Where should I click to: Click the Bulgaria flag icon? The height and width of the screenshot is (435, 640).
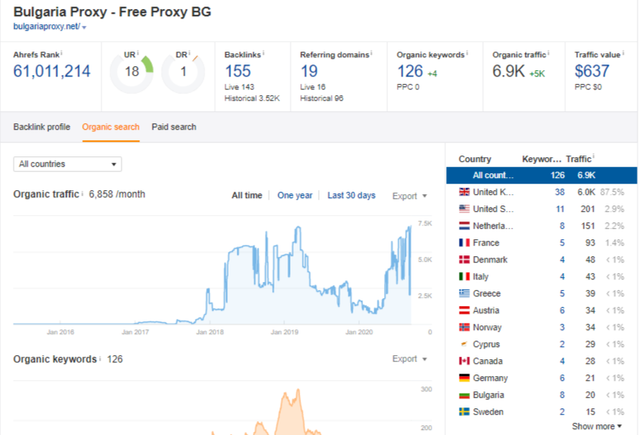click(464, 395)
